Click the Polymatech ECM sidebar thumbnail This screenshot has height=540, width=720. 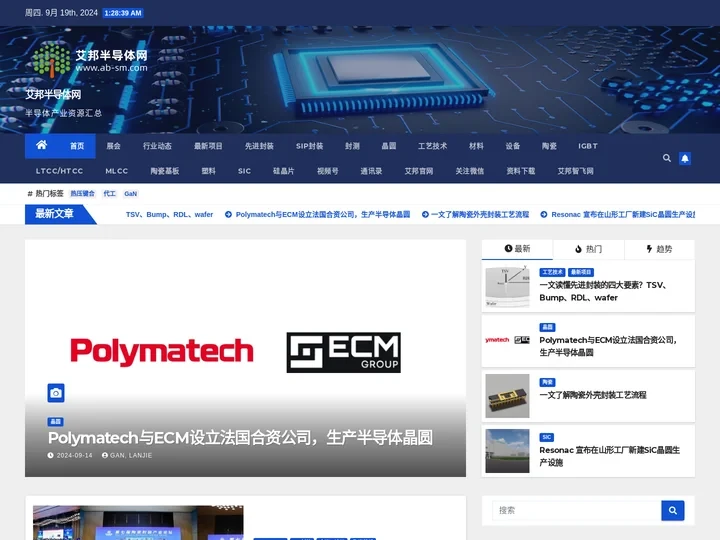pyautogui.click(x=507, y=340)
